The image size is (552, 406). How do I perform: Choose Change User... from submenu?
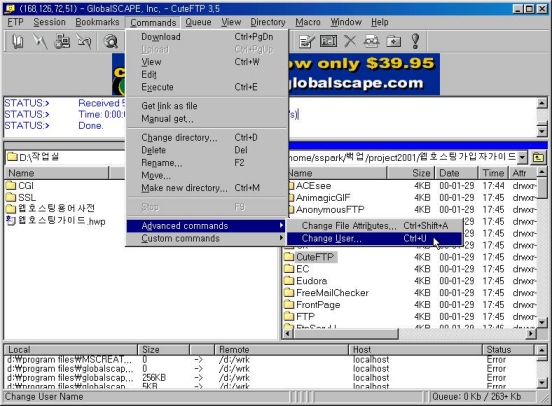tap(374, 238)
